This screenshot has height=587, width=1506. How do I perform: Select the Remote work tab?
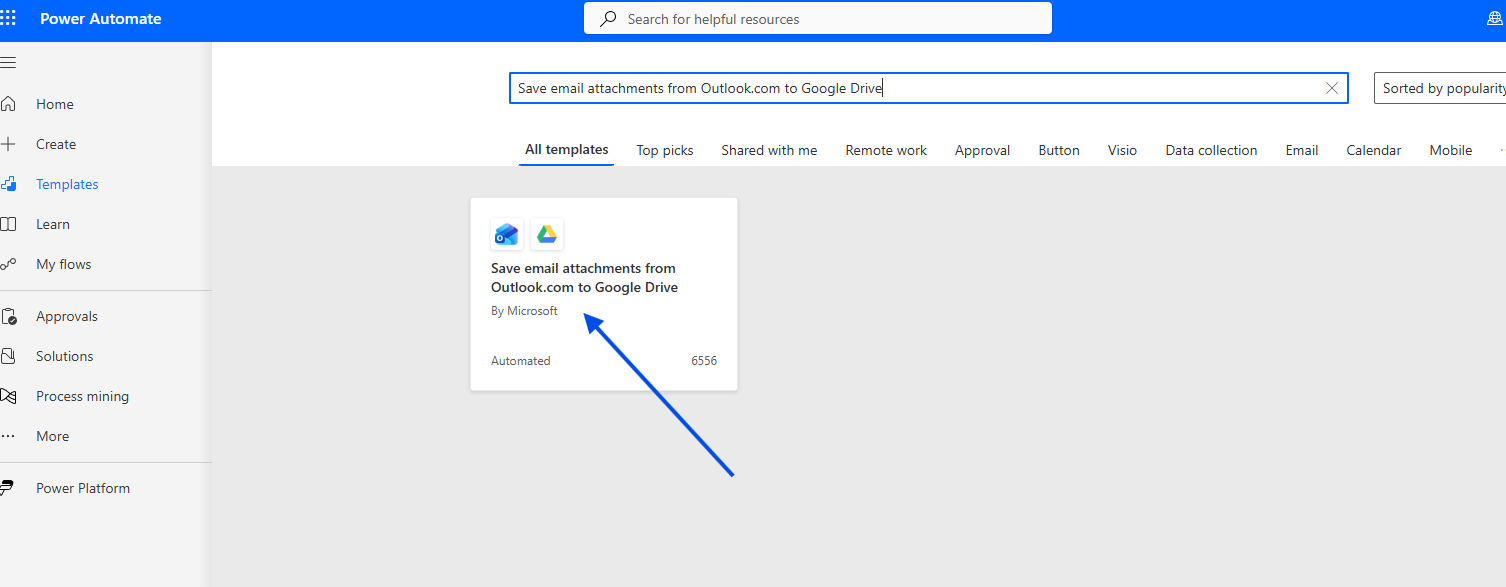885,150
